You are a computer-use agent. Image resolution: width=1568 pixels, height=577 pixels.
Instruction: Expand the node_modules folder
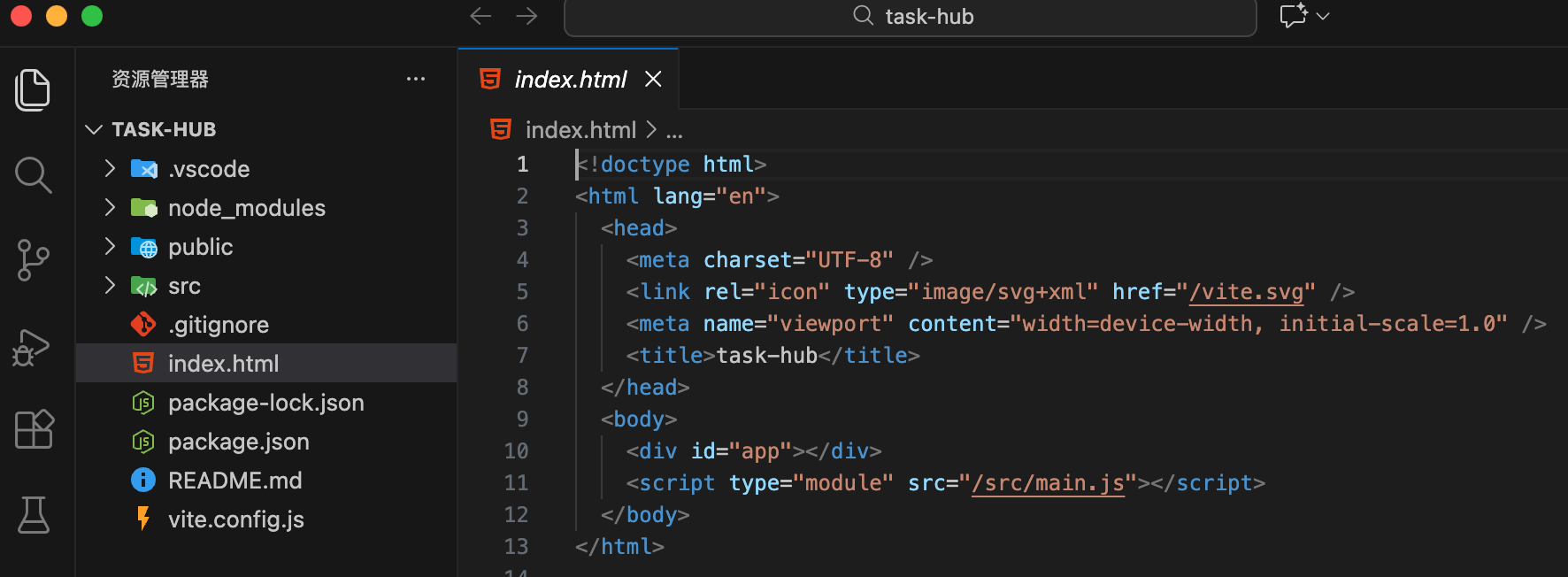coord(246,208)
